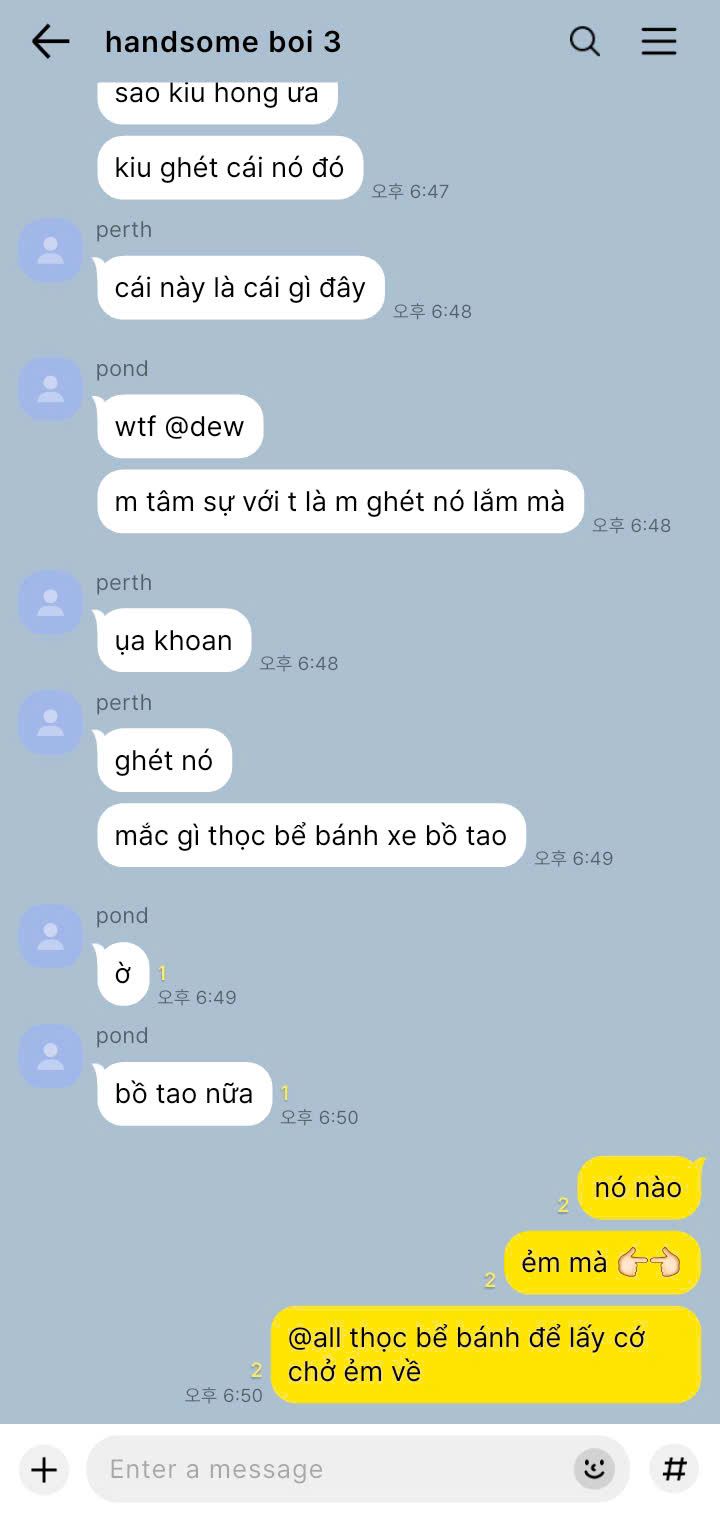Tap perth's avatar next to 'ụa khoan'
The height and width of the screenshot is (1514, 720).
tap(50, 603)
